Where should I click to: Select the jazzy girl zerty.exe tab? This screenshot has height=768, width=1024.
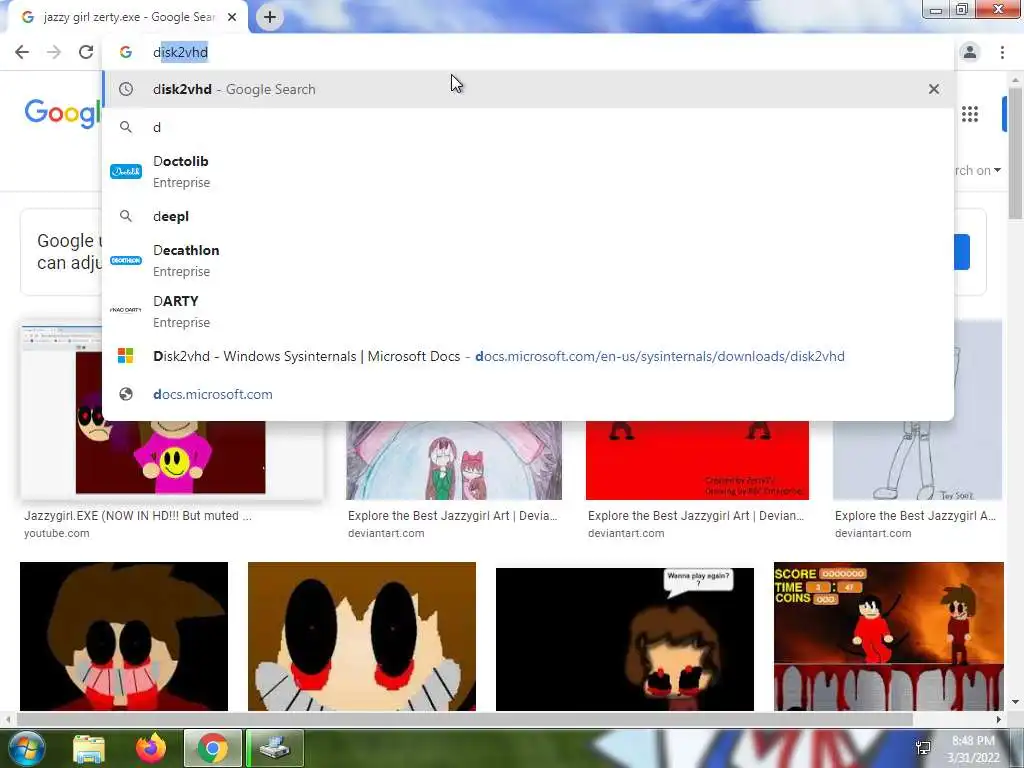127,17
